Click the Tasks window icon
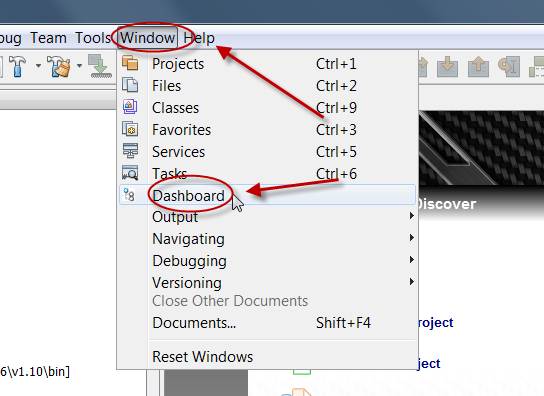Image resolution: width=544 pixels, height=396 pixels. tap(130, 172)
